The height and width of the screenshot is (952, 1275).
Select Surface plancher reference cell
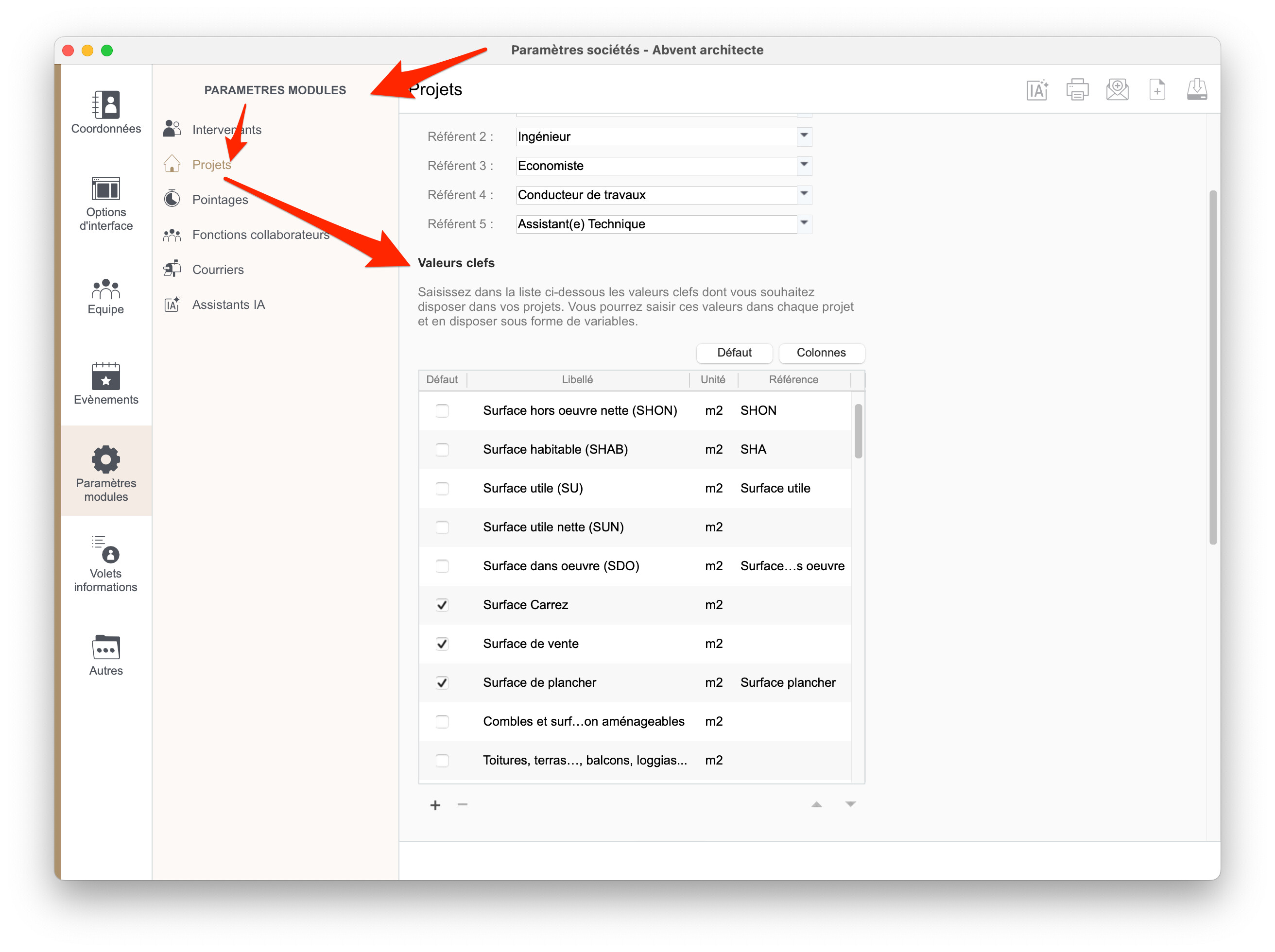click(x=788, y=682)
